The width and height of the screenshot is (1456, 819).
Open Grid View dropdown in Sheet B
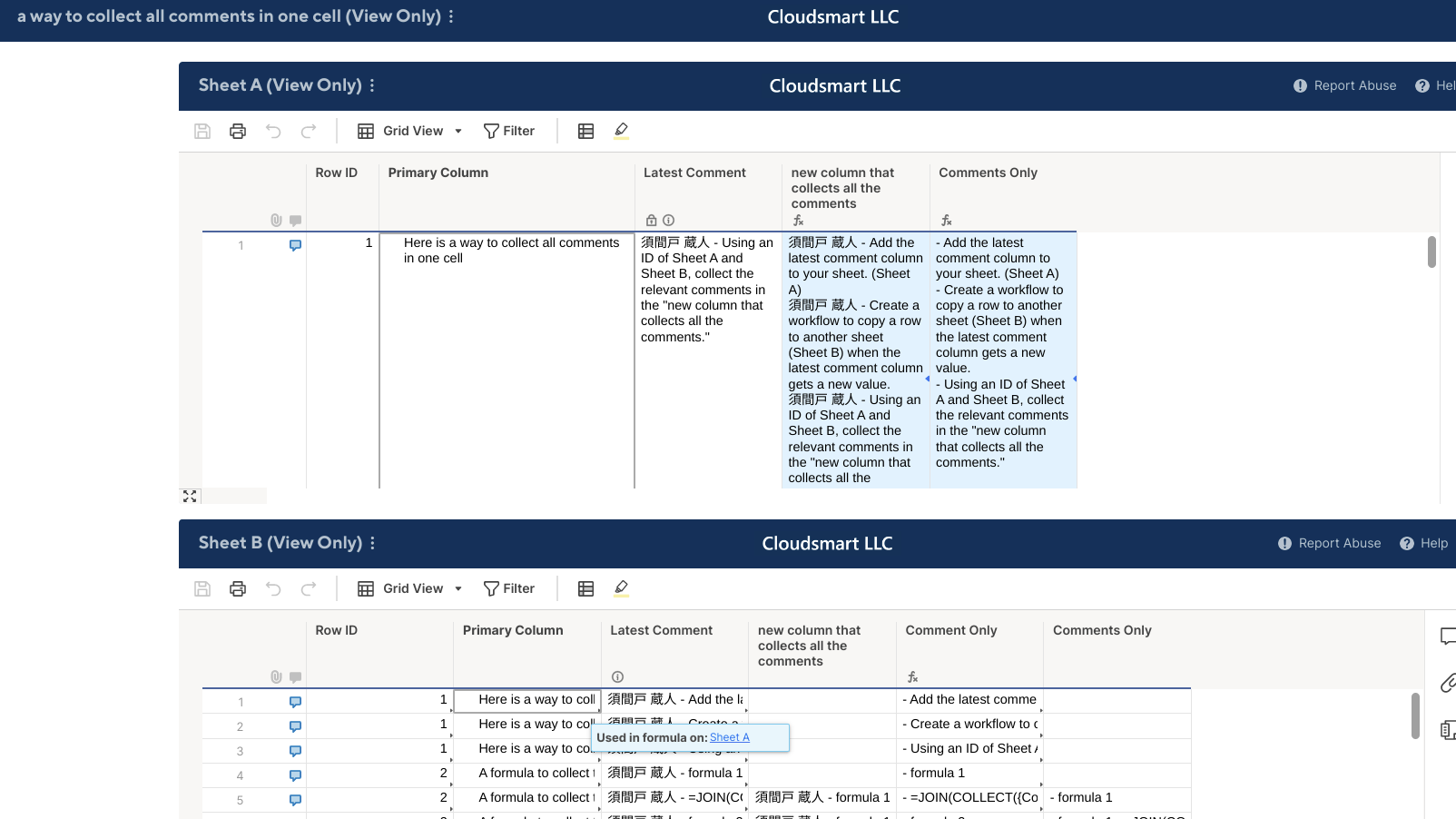(x=410, y=588)
